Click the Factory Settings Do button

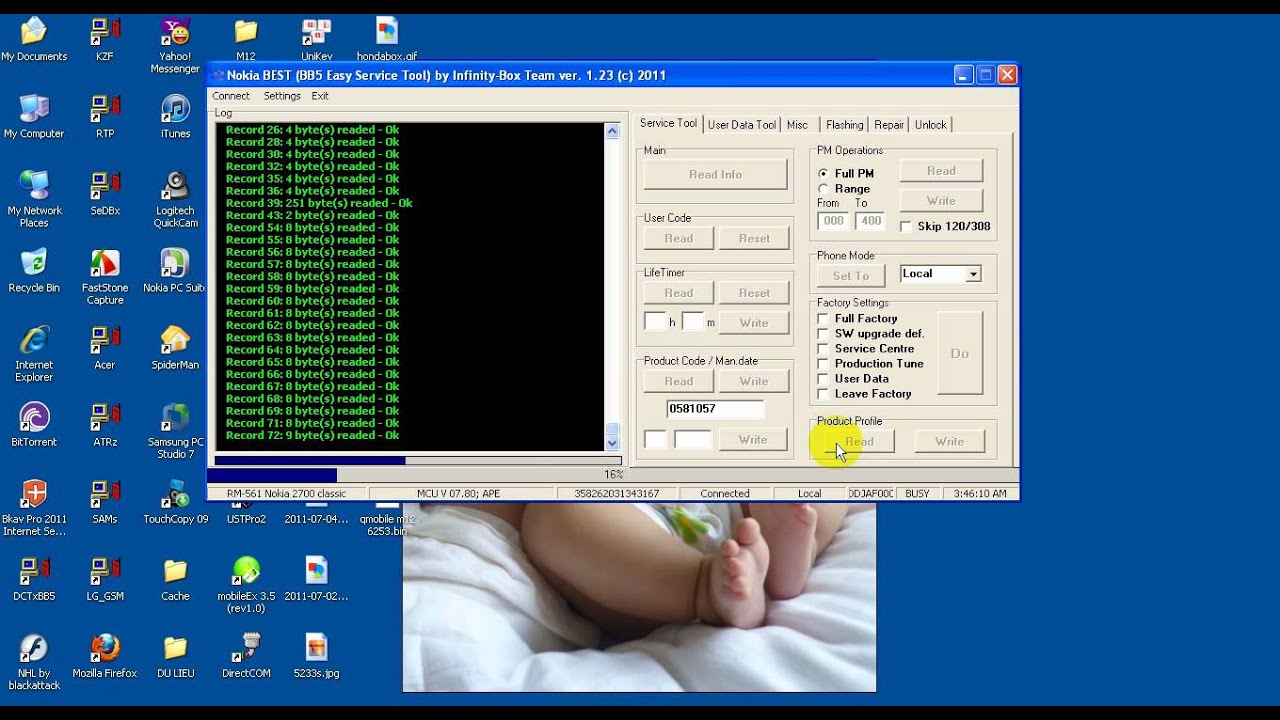pyautogui.click(x=960, y=354)
